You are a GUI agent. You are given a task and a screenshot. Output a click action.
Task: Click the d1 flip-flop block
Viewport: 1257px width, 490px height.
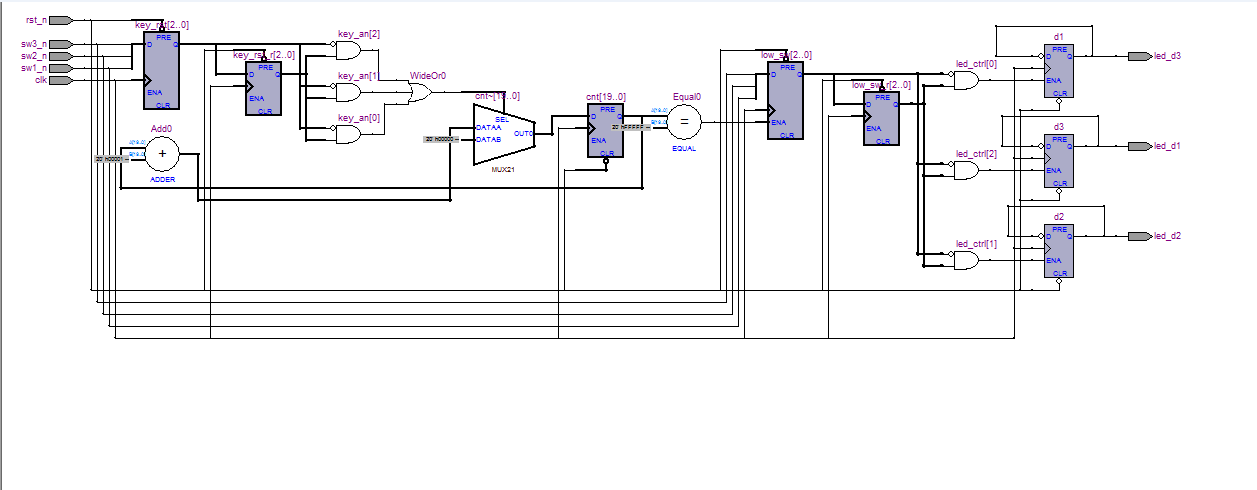[x=1059, y=70]
